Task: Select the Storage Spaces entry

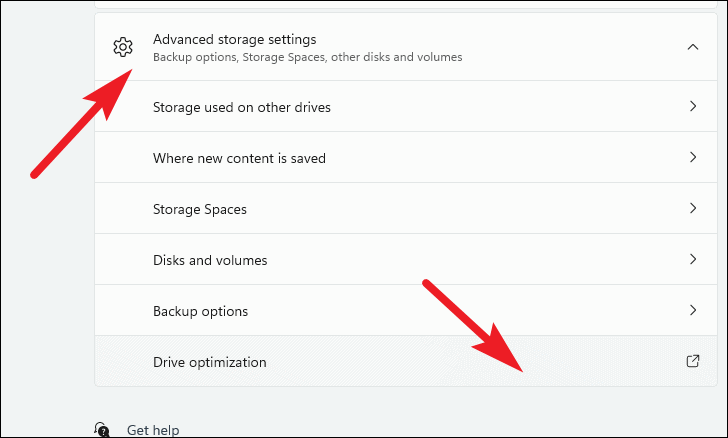Action: tap(406, 208)
